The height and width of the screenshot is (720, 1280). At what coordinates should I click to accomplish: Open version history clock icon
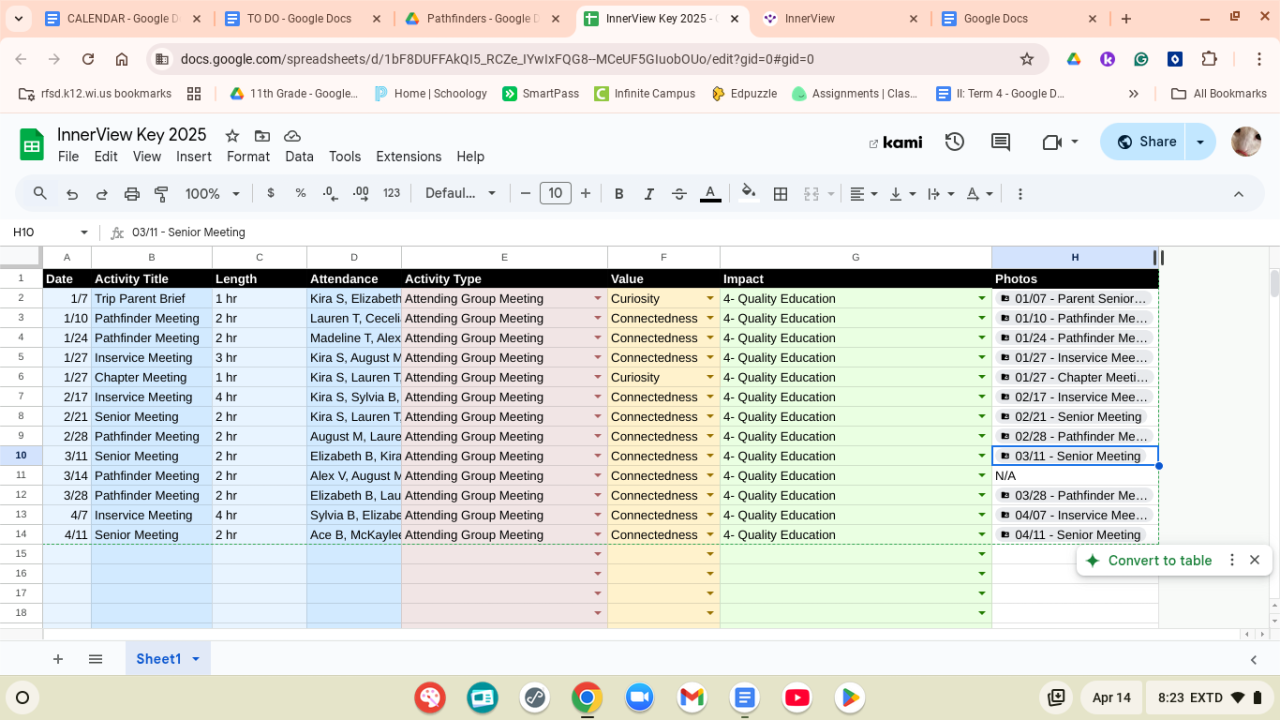(x=954, y=142)
